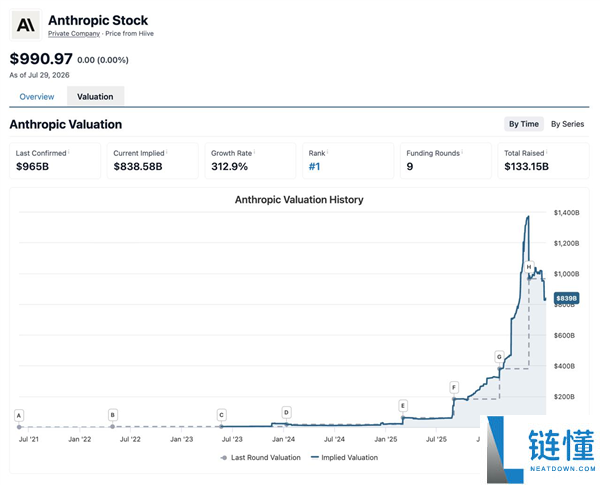The image size is (600, 485).
Task: Toggle Last Round Valuation legend item
Action: tap(261, 457)
